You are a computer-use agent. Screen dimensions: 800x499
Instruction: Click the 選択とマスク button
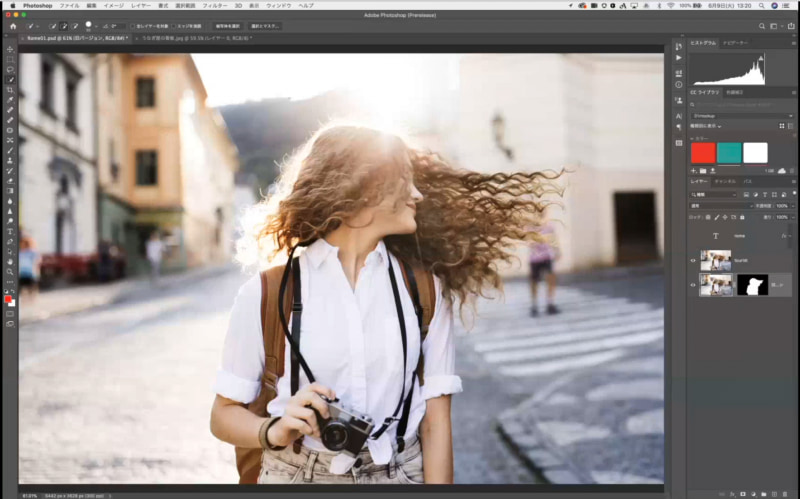pos(265,25)
